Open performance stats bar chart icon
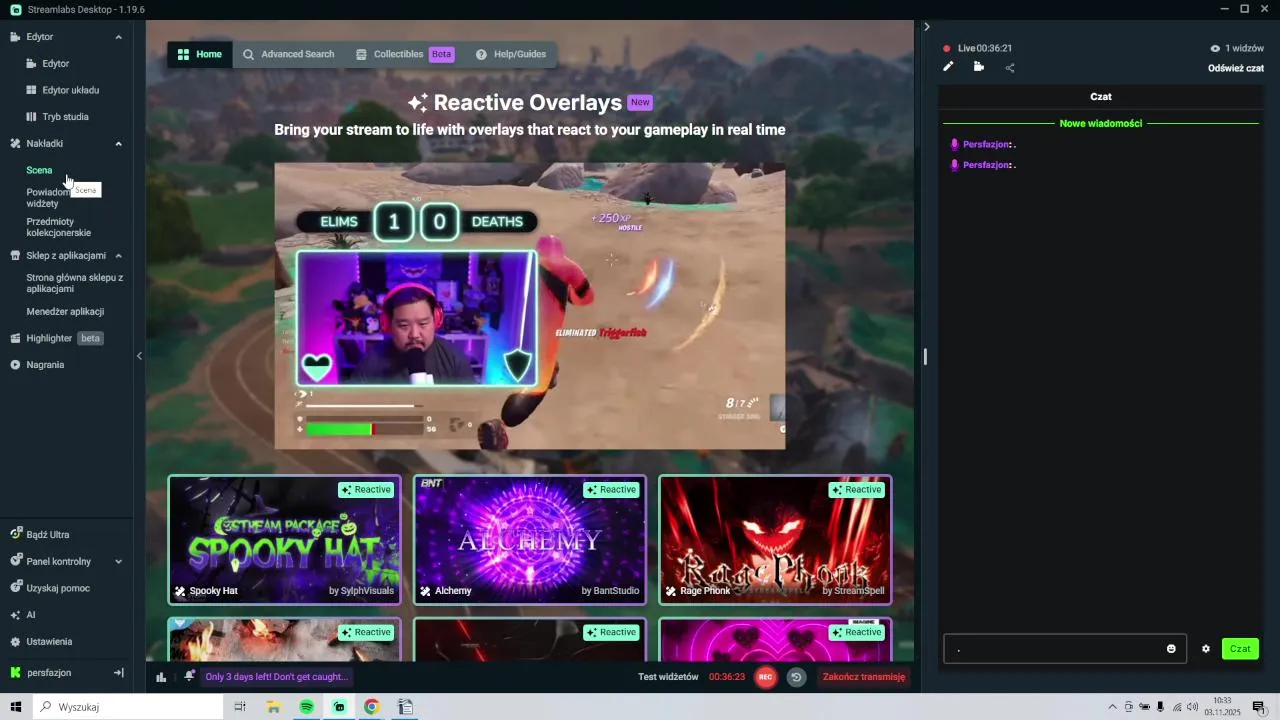Screen dimensions: 1280x720 tap(161, 677)
